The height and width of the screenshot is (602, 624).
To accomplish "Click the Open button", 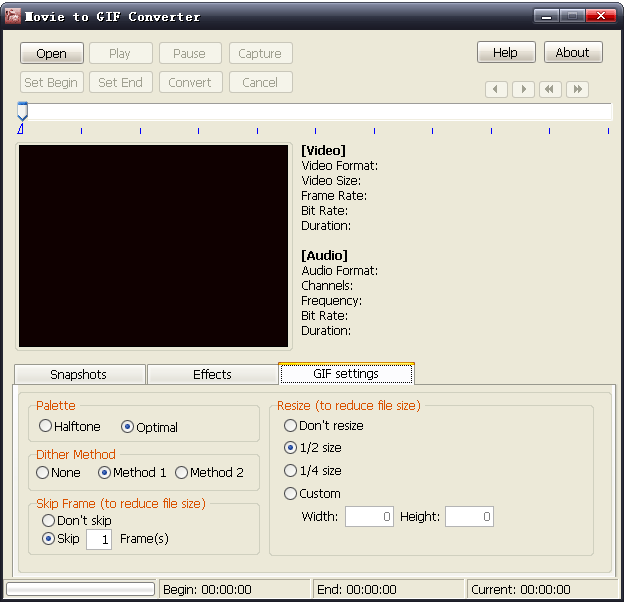I will [x=52, y=53].
